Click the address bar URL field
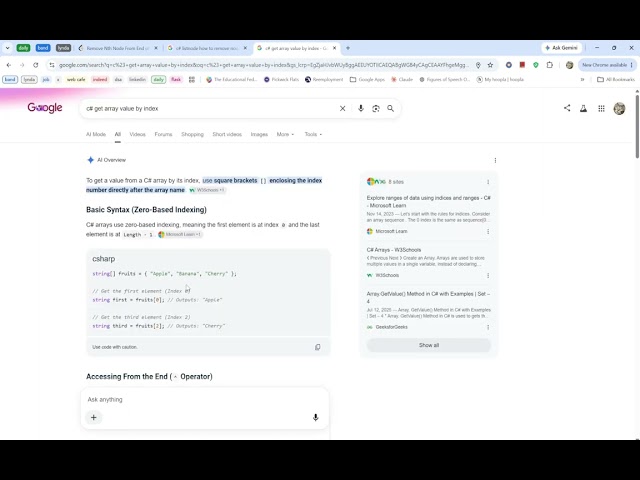Screen dimensions: 640x480 [264, 65]
